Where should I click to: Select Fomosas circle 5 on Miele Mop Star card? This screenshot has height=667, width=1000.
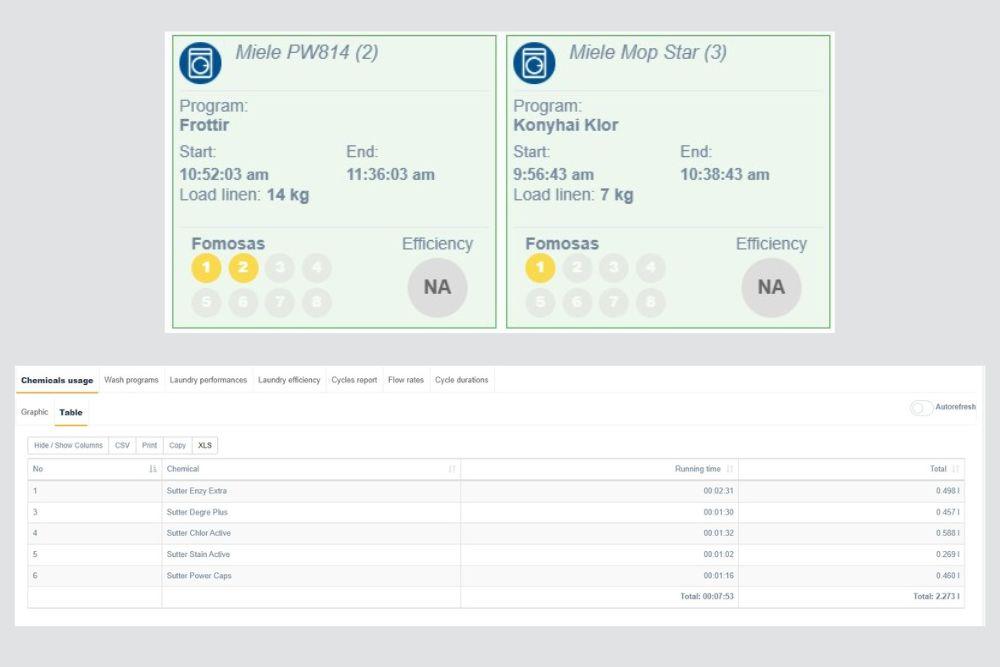540,302
